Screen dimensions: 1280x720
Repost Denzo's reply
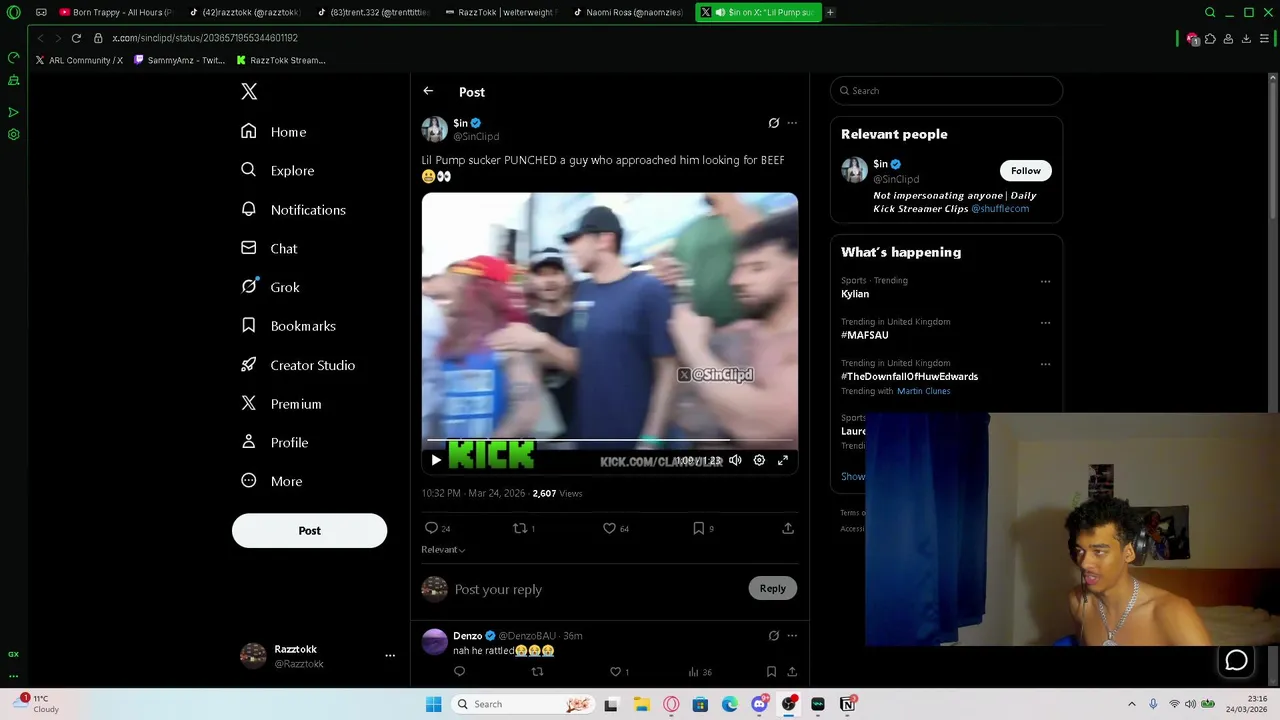[x=537, y=672]
